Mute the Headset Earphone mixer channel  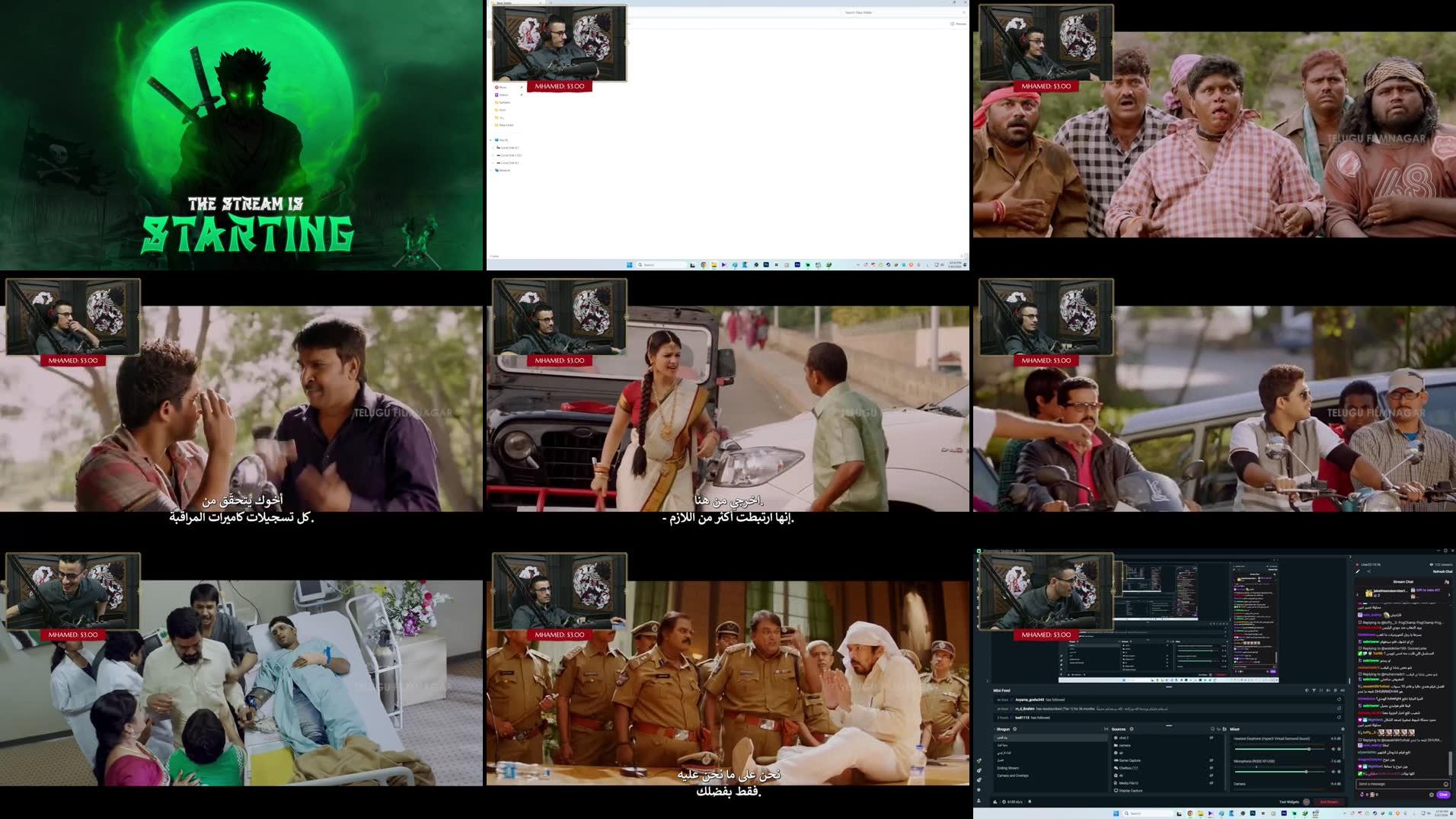[1333, 749]
